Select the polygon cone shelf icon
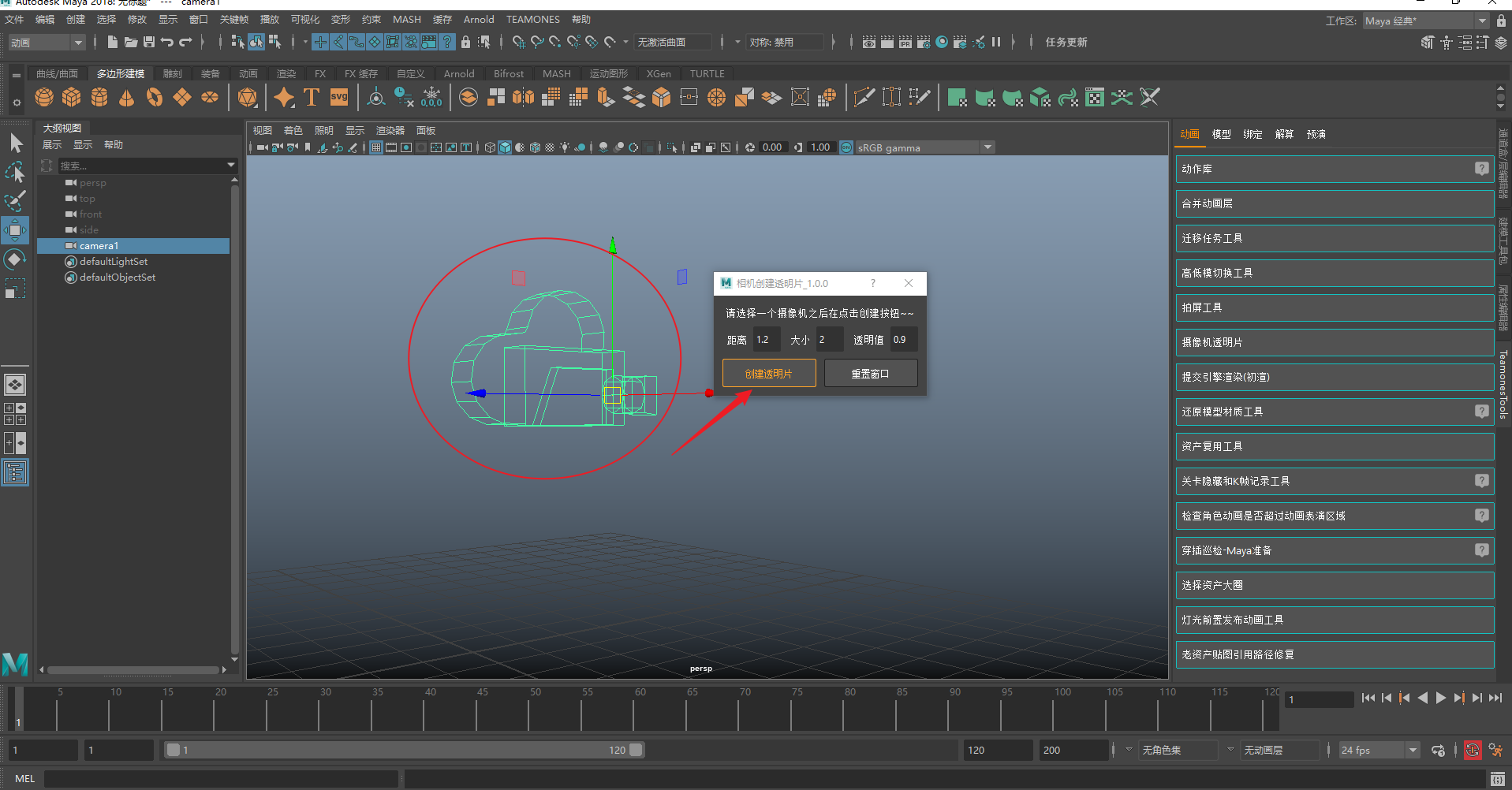Screen dimensions: 1512x790 click(x=126, y=97)
